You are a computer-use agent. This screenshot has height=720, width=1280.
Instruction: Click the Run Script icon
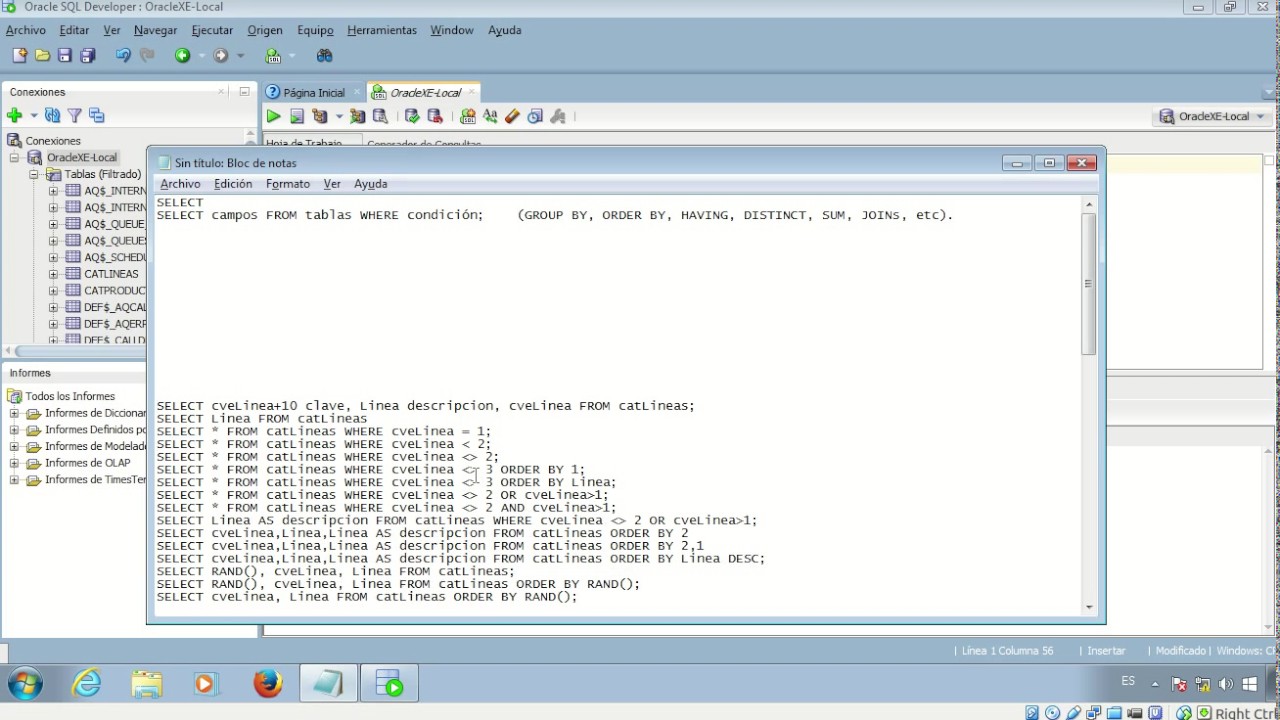click(297, 116)
